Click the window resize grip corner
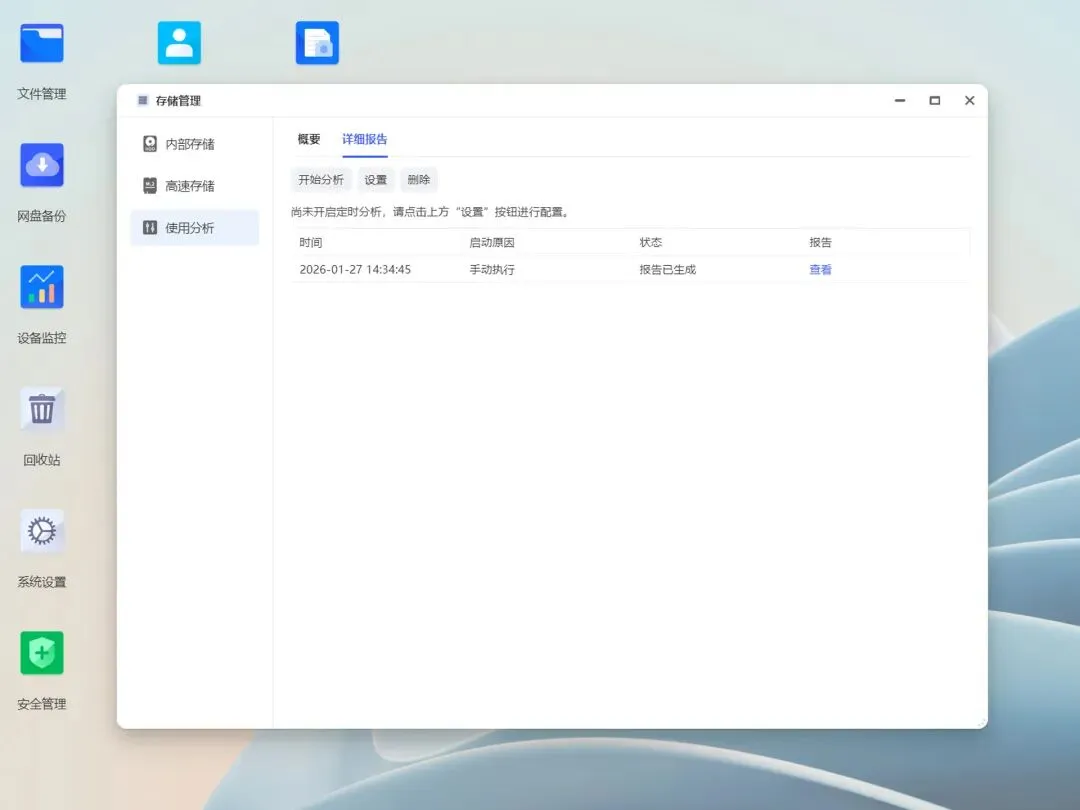1080x810 pixels. [x=982, y=723]
